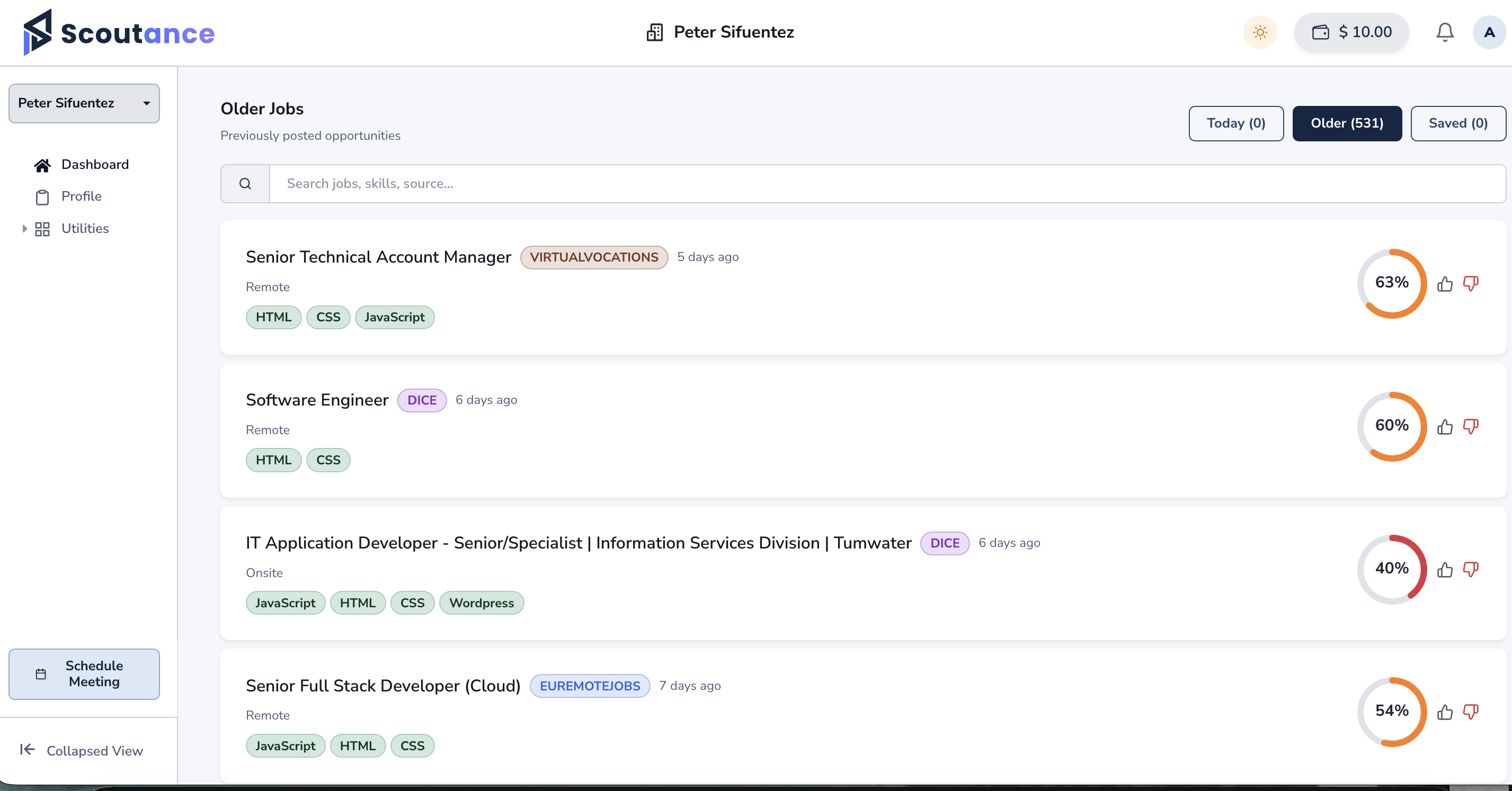Thumbs up Senior Technical Account Manager
The image size is (1512, 791).
point(1445,284)
